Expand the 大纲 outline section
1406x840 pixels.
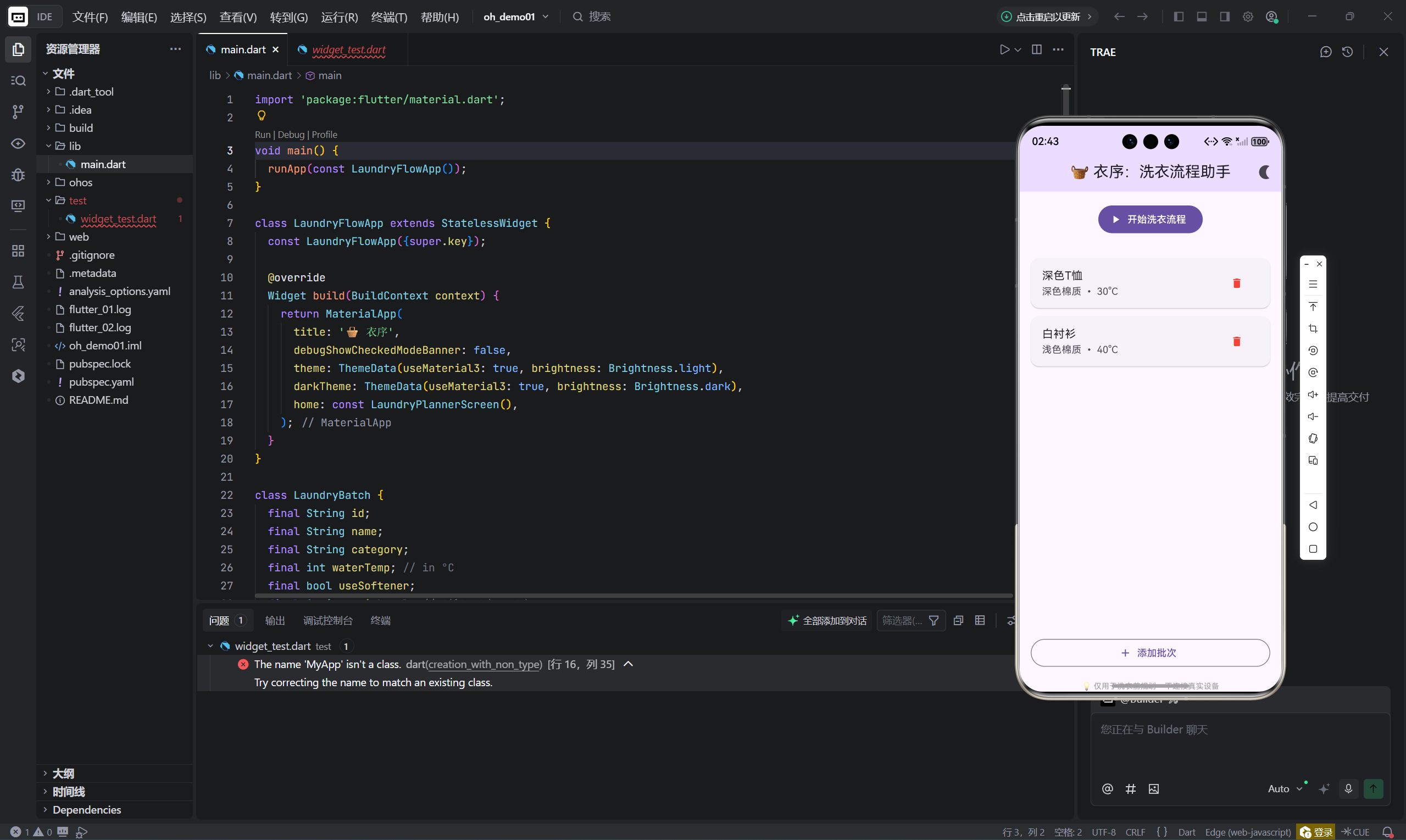(x=63, y=773)
